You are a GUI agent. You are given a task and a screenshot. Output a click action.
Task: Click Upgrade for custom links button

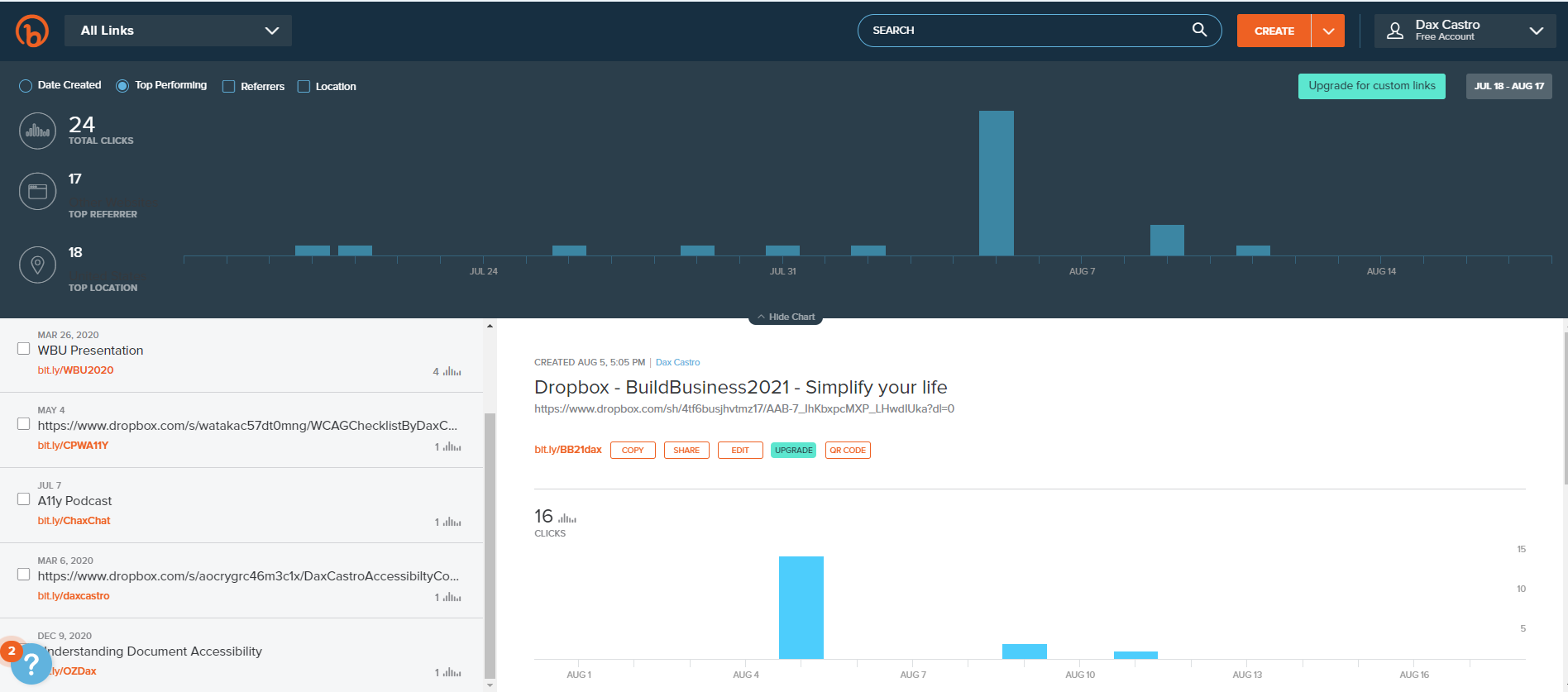tap(1371, 86)
